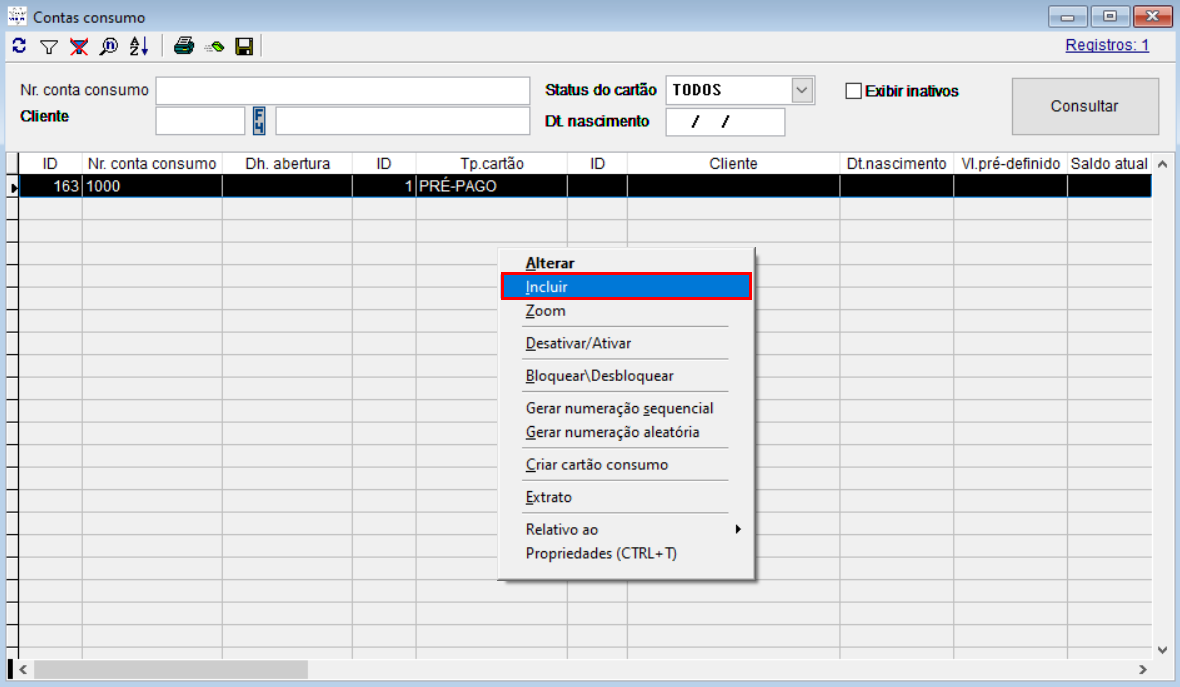1180x687 pixels.
Task: Click the F4 client lookup icon
Action: tap(260, 121)
